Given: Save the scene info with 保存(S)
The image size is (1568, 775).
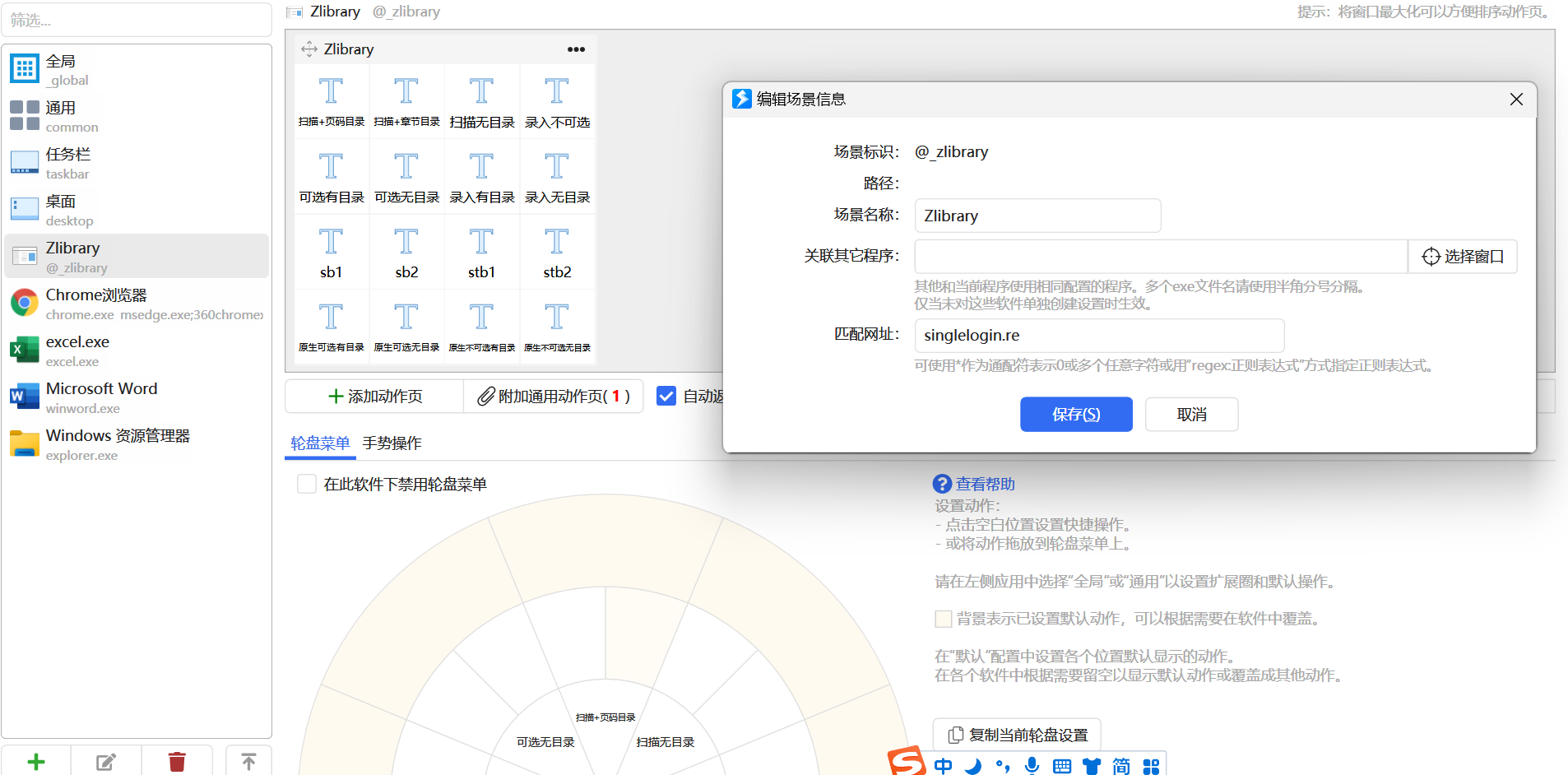Looking at the screenshot, I should coord(1076,415).
